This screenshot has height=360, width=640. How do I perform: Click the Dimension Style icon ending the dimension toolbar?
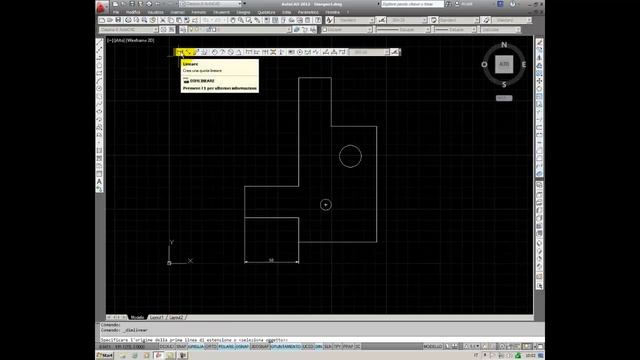click(x=395, y=52)
